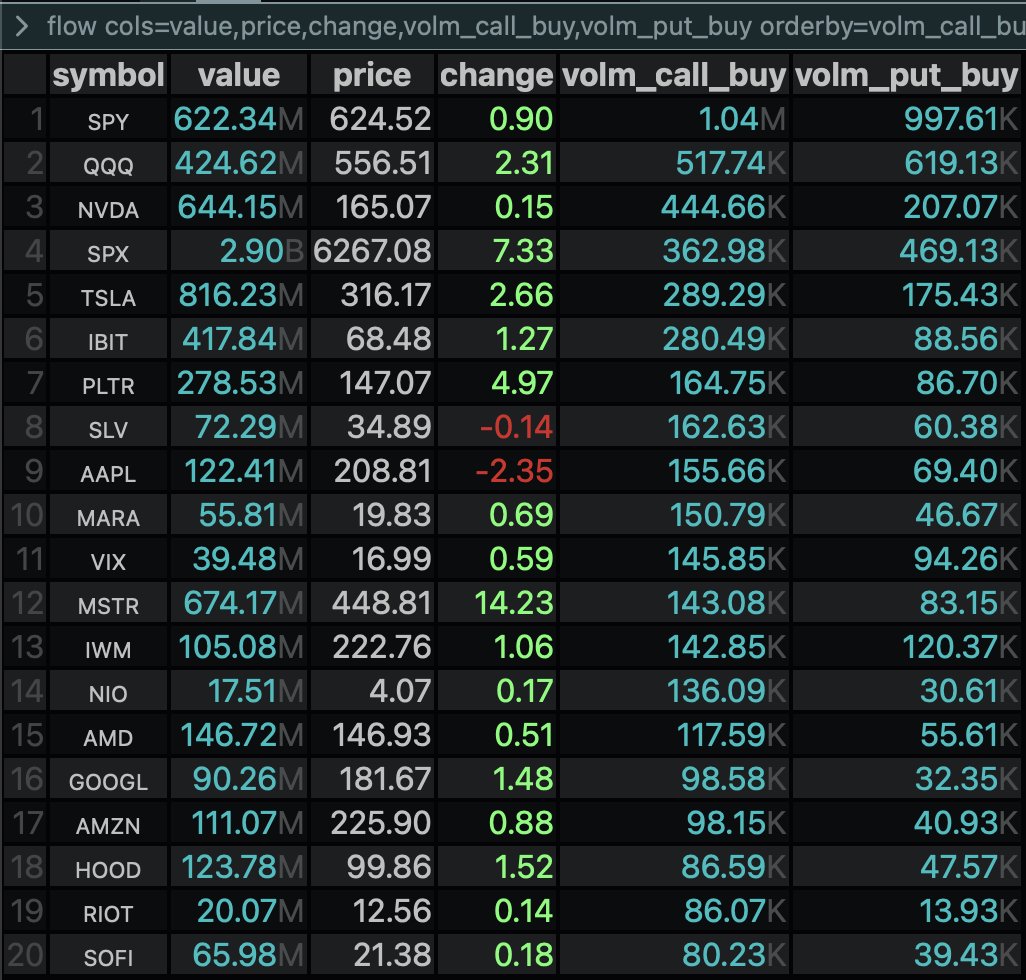Image resolution: width=1026 pixels, height=980 pixels.
Task: Select the MARA symbol cell
Action: coord(108,516)
